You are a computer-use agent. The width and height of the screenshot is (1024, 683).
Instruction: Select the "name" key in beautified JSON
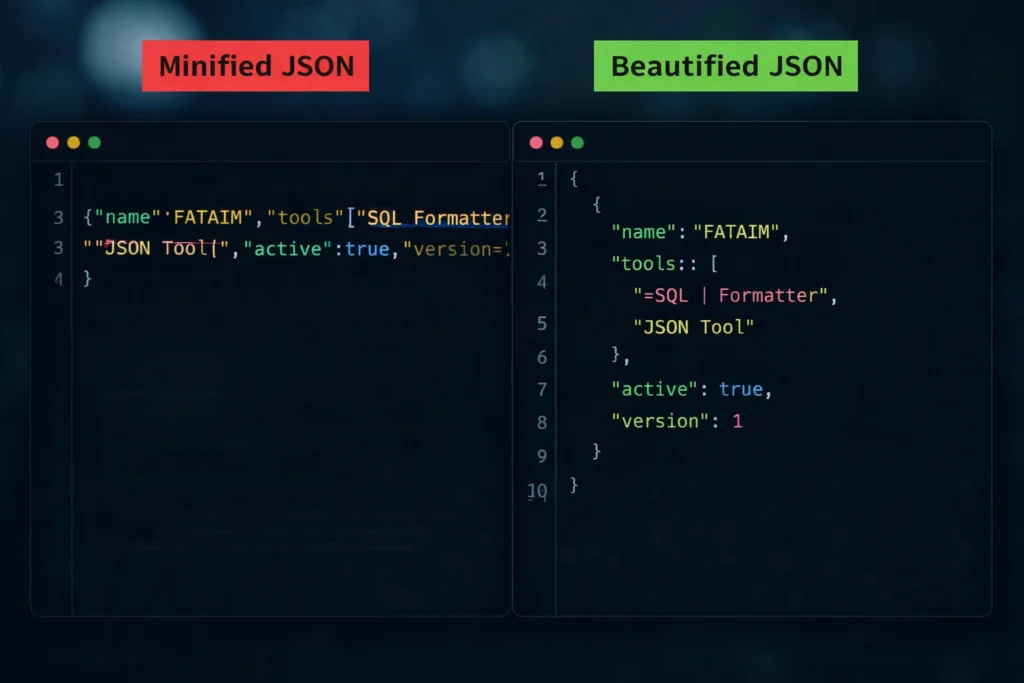click(641, 232)
